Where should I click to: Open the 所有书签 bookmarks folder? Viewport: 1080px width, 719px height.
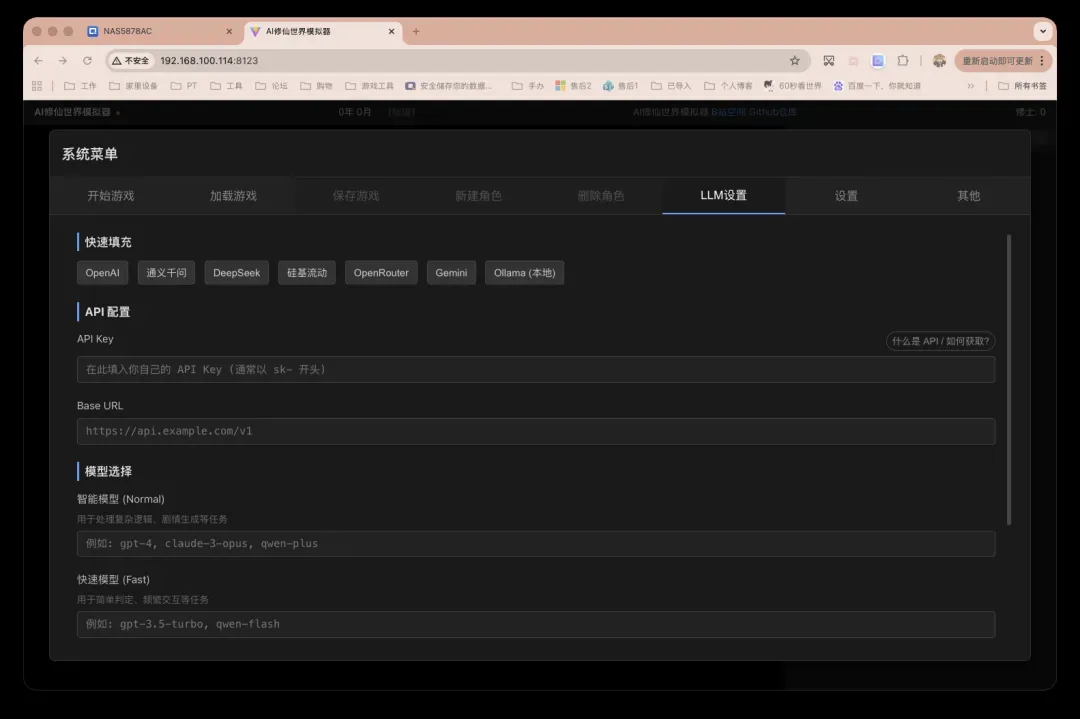point(1022,86)
